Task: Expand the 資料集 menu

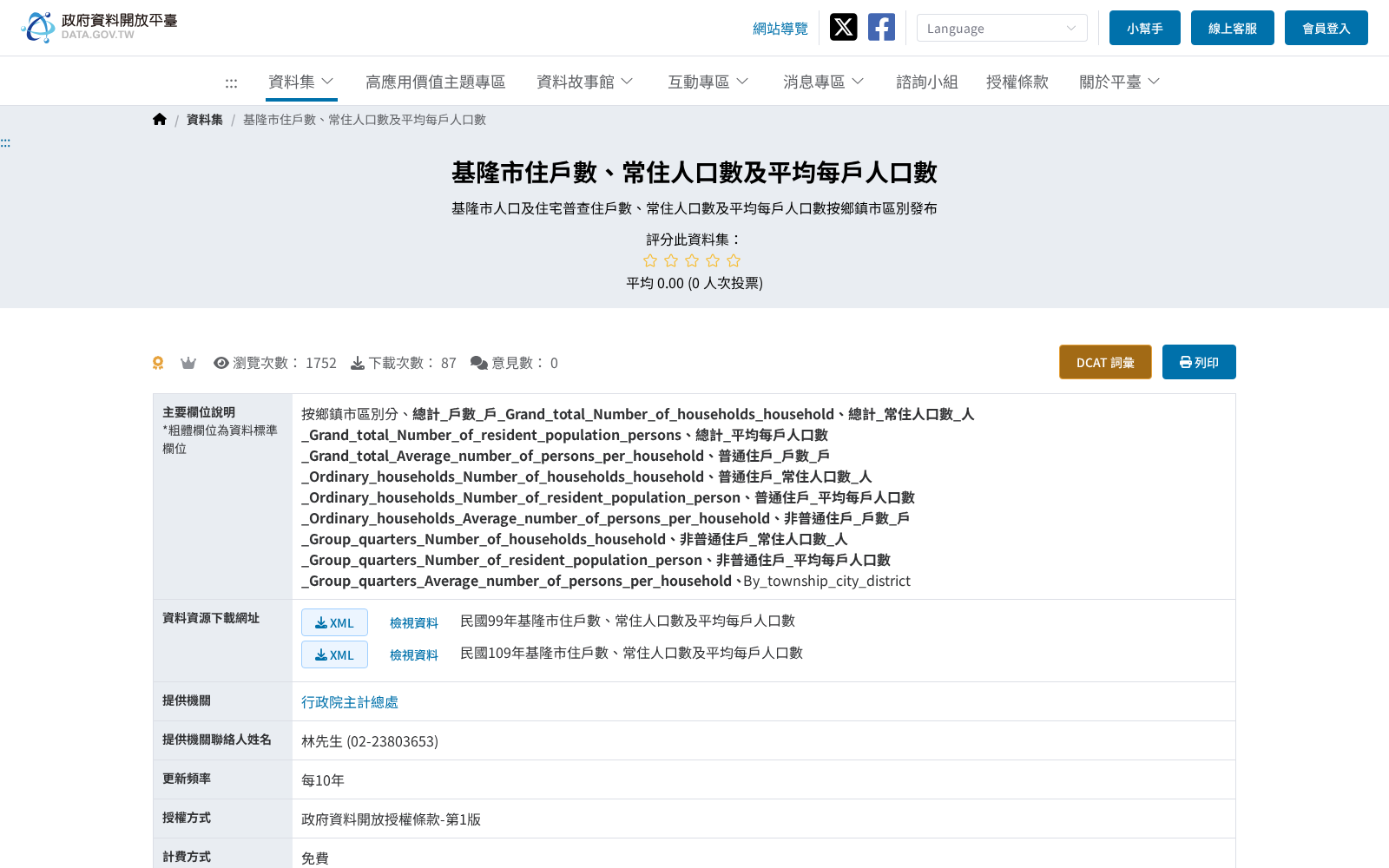Action: point(301,82)
